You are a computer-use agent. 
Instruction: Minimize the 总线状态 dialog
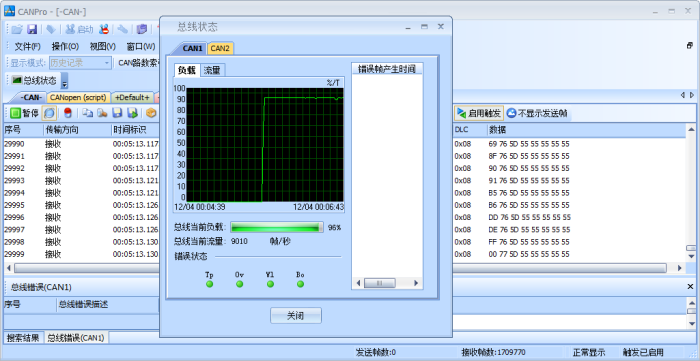[x=408, y=27]
